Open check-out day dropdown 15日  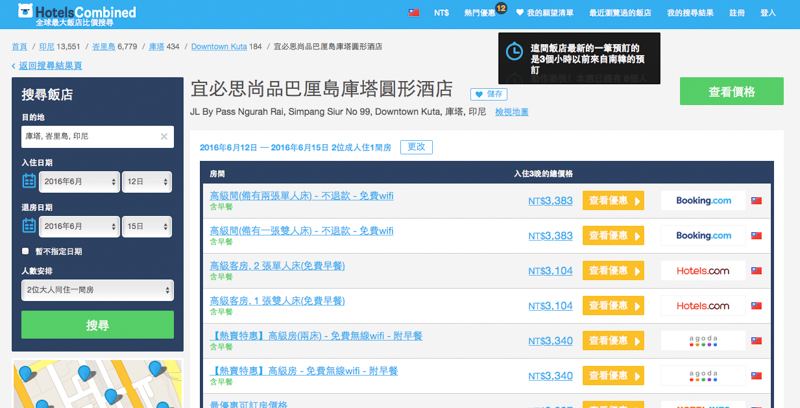click(x=147, y=226)
